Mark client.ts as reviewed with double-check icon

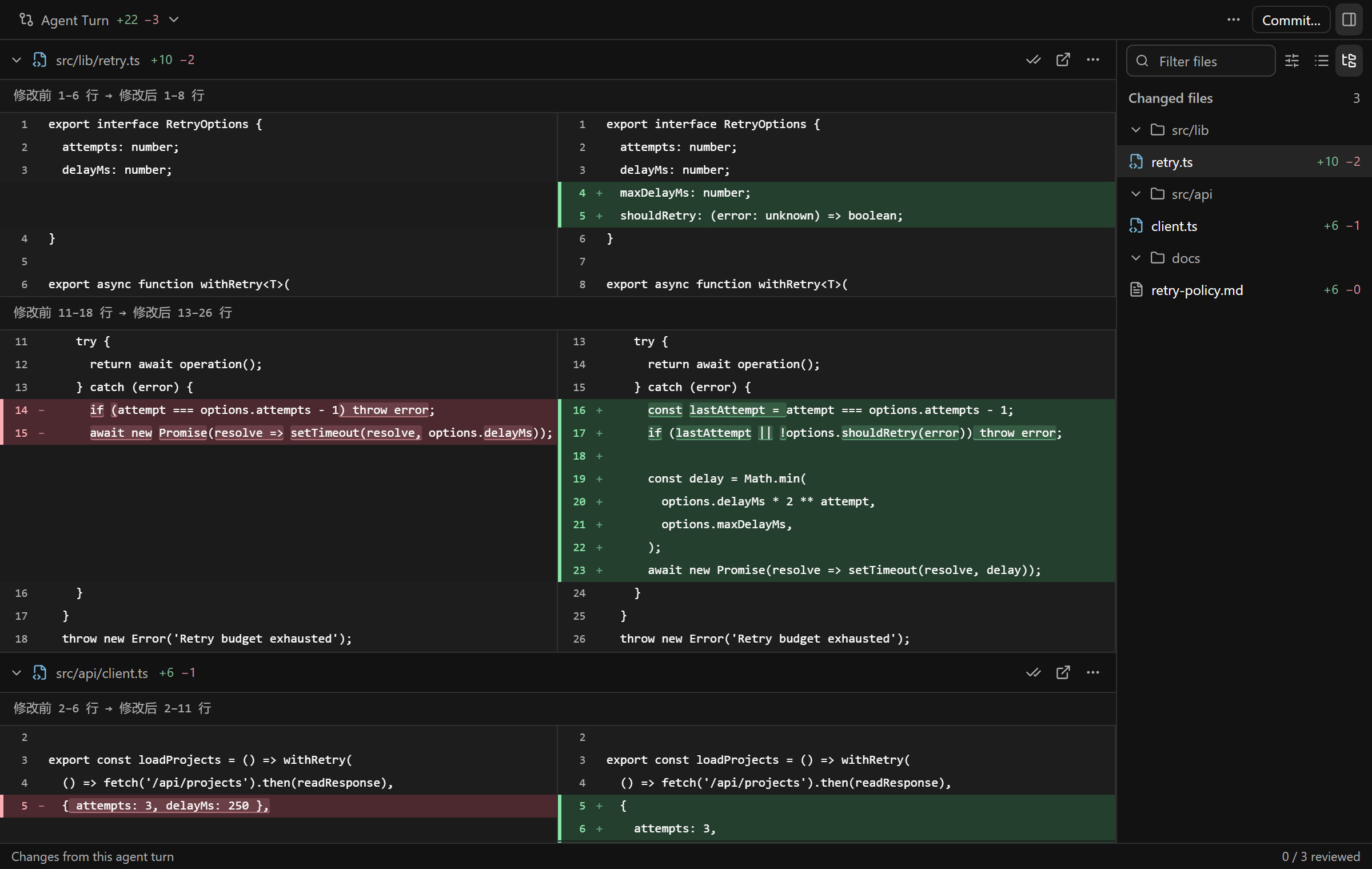pyautogui.click(x=1033, y=673)
